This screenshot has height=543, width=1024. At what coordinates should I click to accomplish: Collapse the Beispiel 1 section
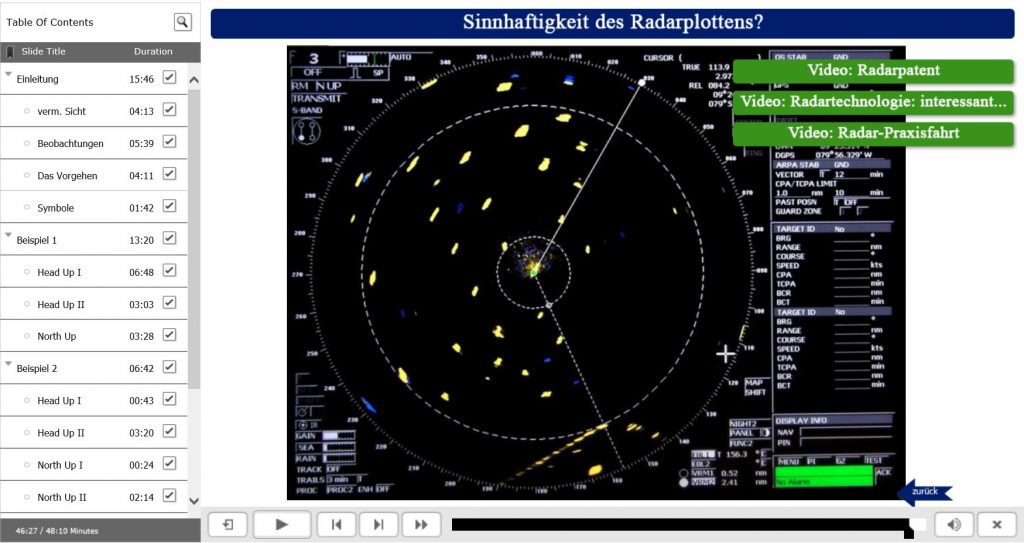[9, 237]
